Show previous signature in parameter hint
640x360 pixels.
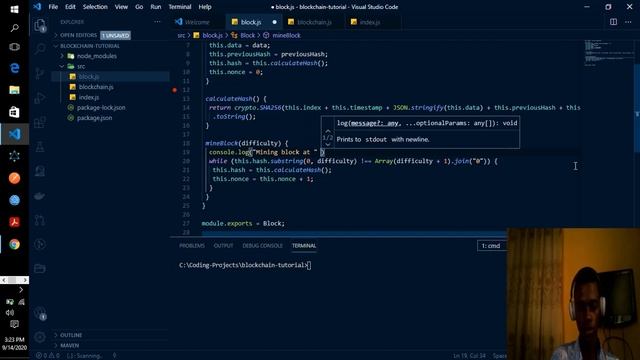(x=328, y=131)
